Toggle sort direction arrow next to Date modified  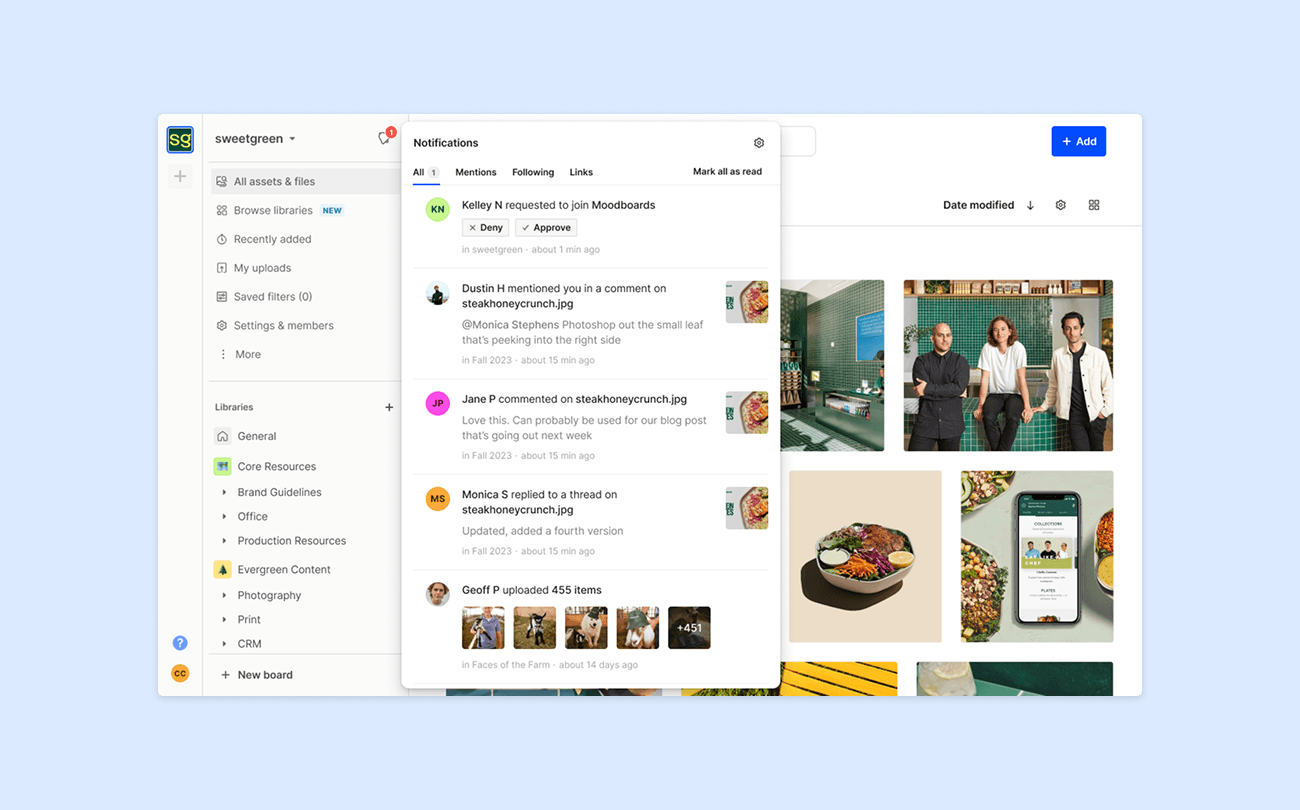point(1030,205)
